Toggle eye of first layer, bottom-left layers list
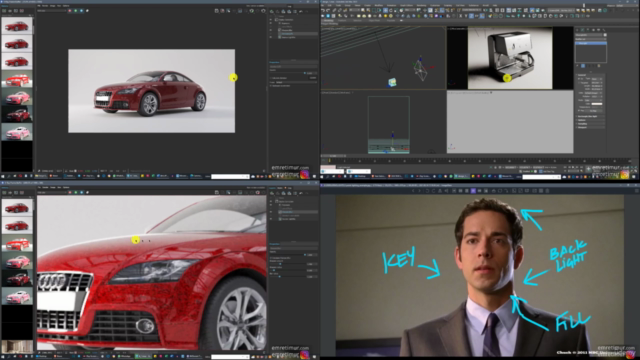 click(271, 202)
